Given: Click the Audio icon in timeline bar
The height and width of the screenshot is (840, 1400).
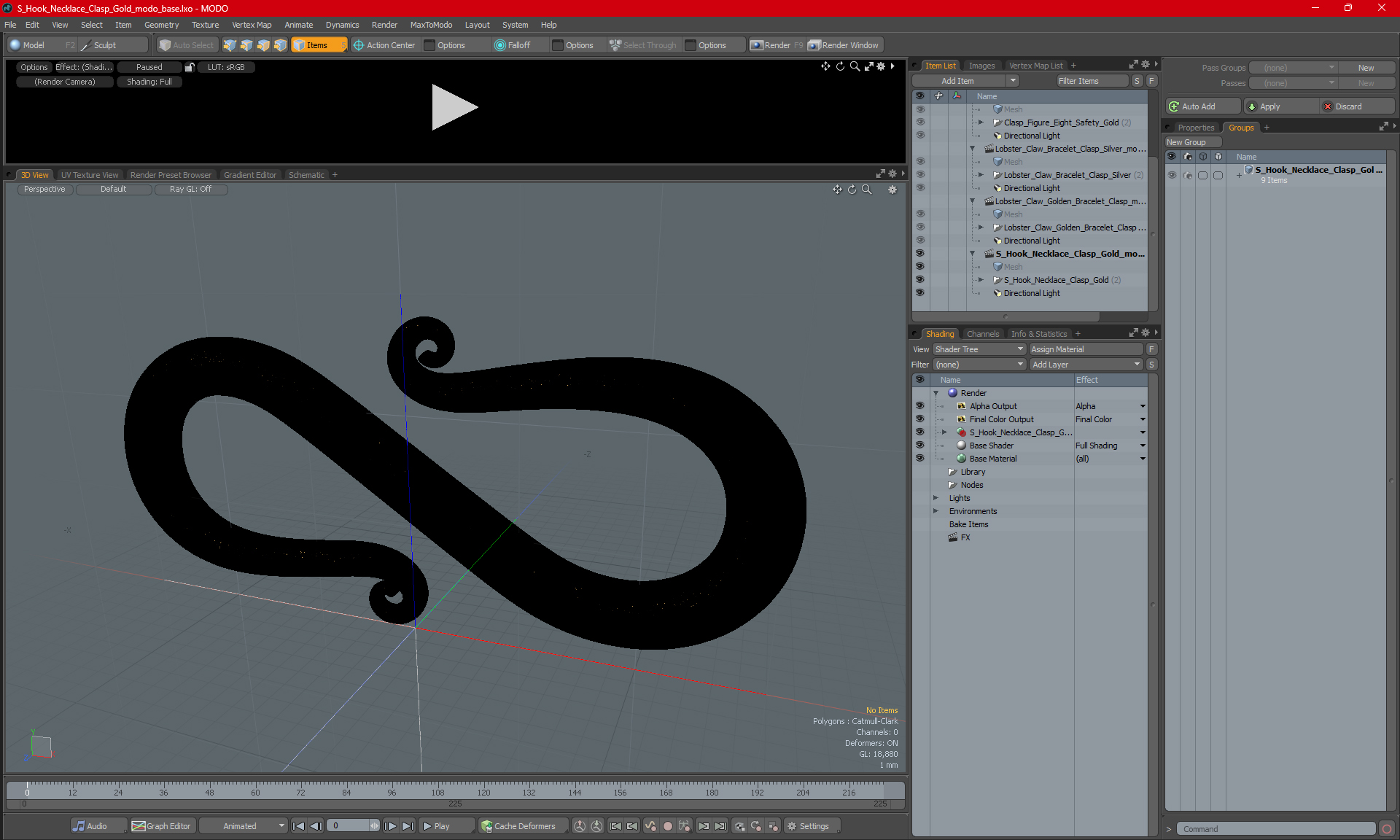Looking at the screenshot, I should pos(79,826).
